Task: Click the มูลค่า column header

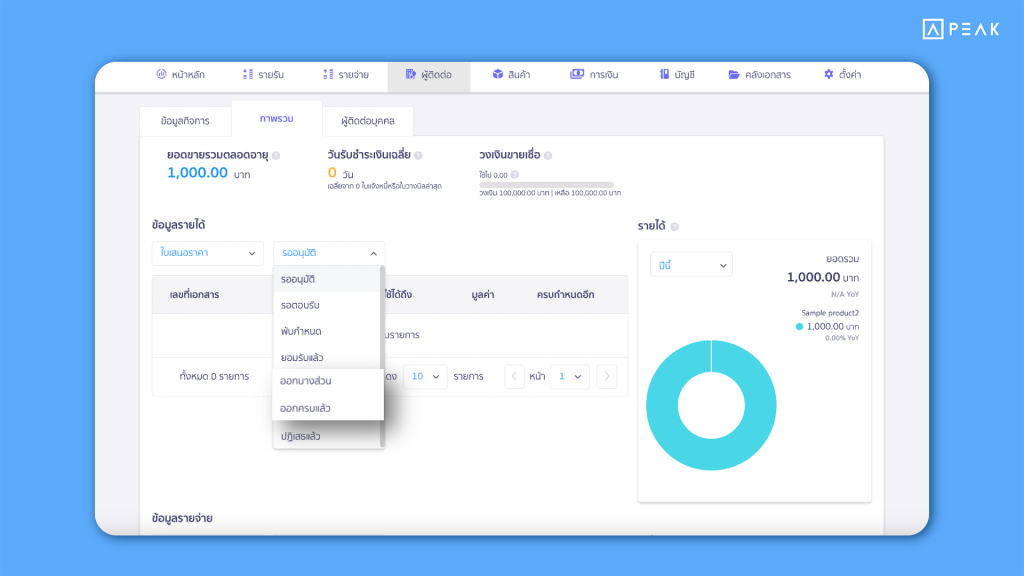Action: pos(483,295)
